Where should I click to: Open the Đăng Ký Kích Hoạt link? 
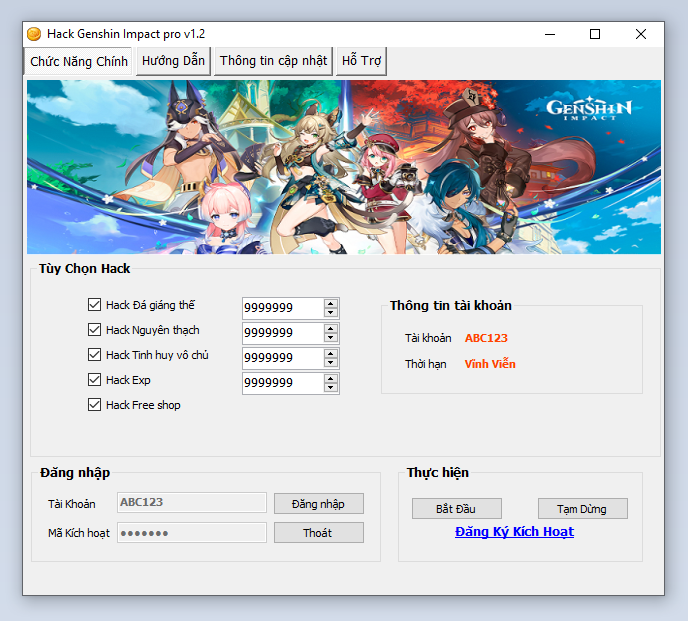[514, 532]
